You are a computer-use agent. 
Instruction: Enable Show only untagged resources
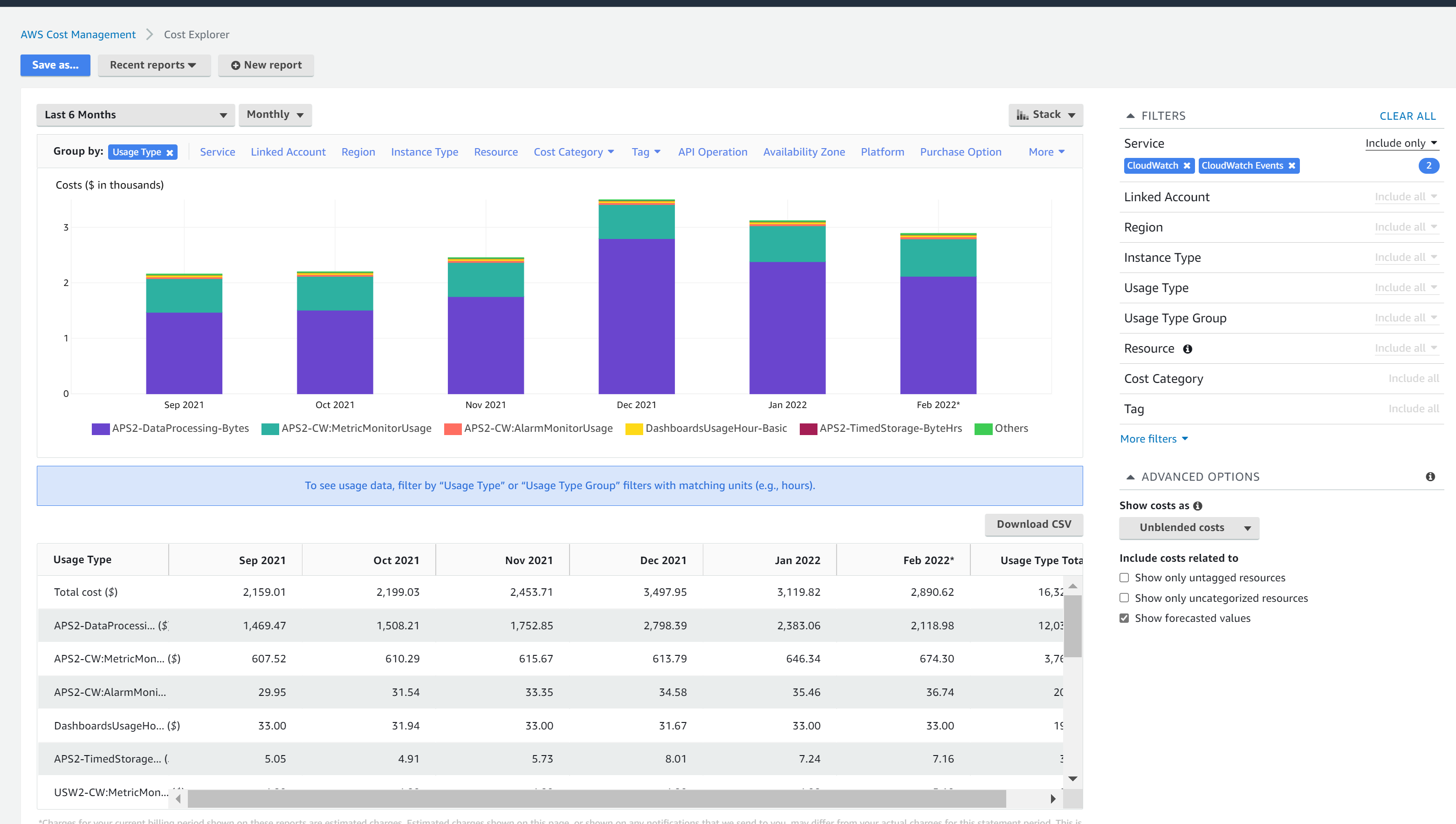click(1124, 578)
